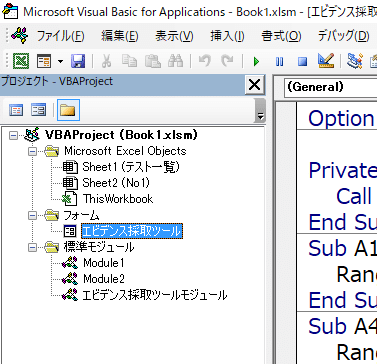Click the UserForm icon beside エビデンス採取ツール

(x=70, y=231)
